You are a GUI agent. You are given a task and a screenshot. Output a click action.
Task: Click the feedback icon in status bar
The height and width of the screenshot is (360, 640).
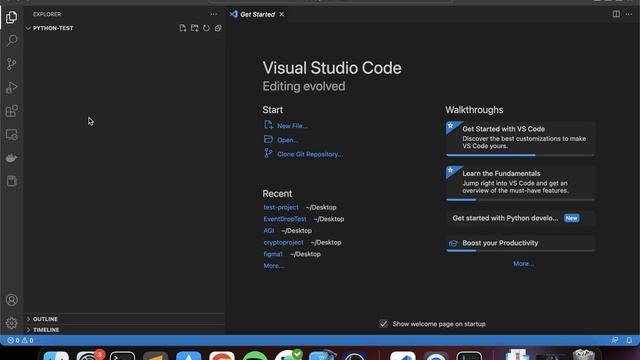click(x=615, y=340)
